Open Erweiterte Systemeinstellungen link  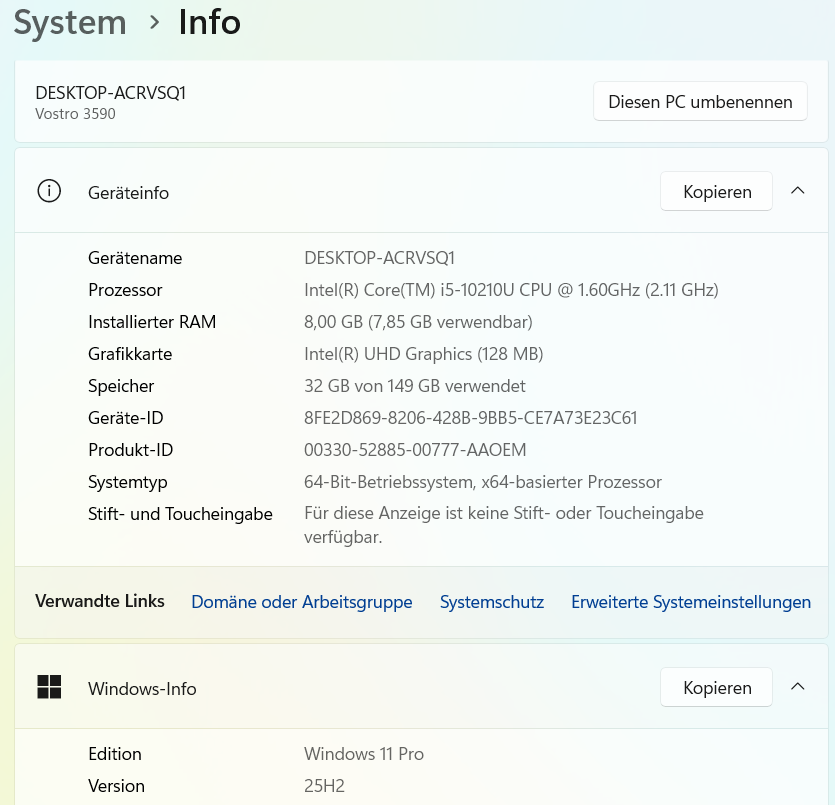(x=691, y=602)
